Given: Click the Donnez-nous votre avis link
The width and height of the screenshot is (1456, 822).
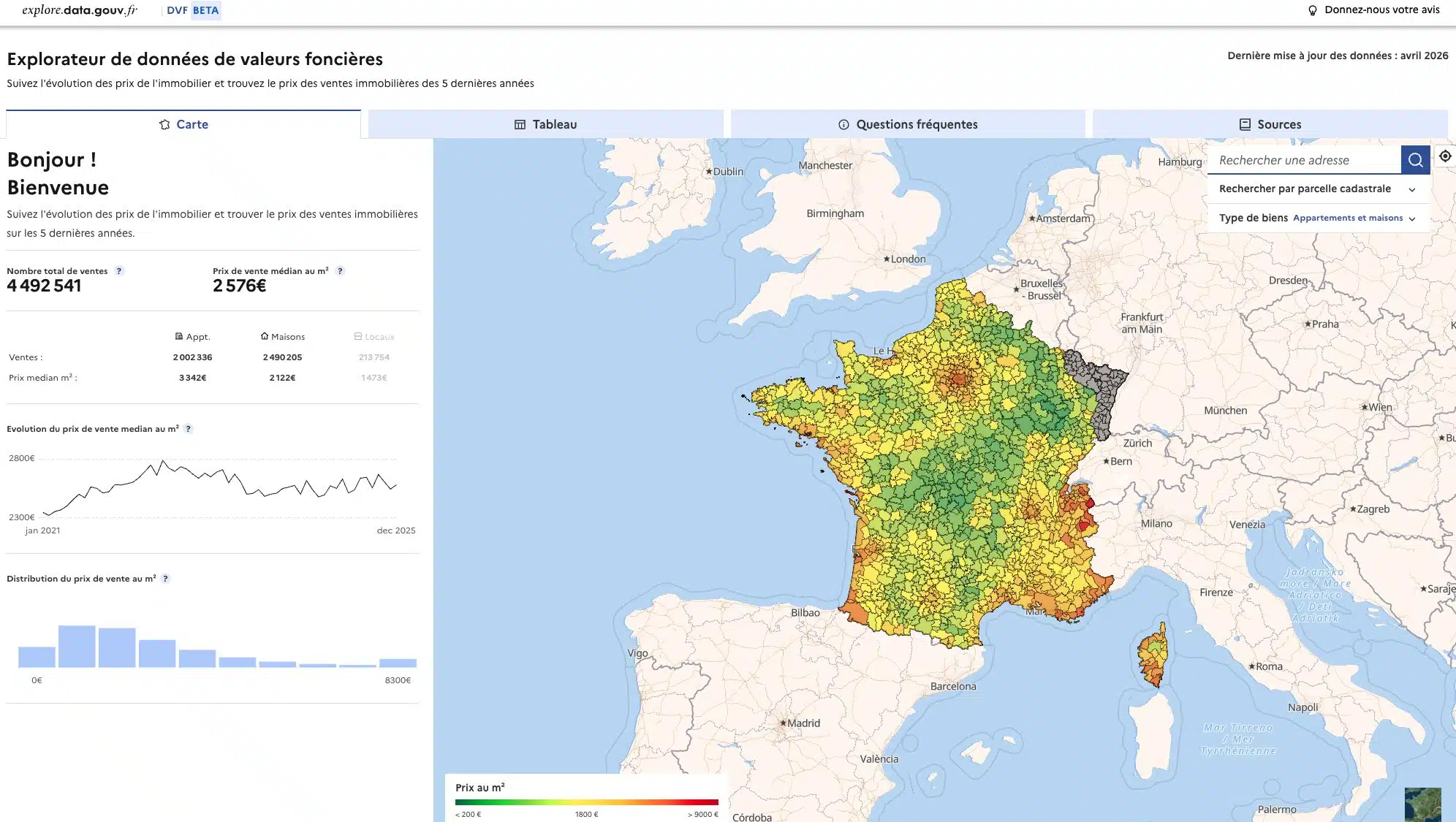Looking at the screenshot, I should tap(1381, 10).
